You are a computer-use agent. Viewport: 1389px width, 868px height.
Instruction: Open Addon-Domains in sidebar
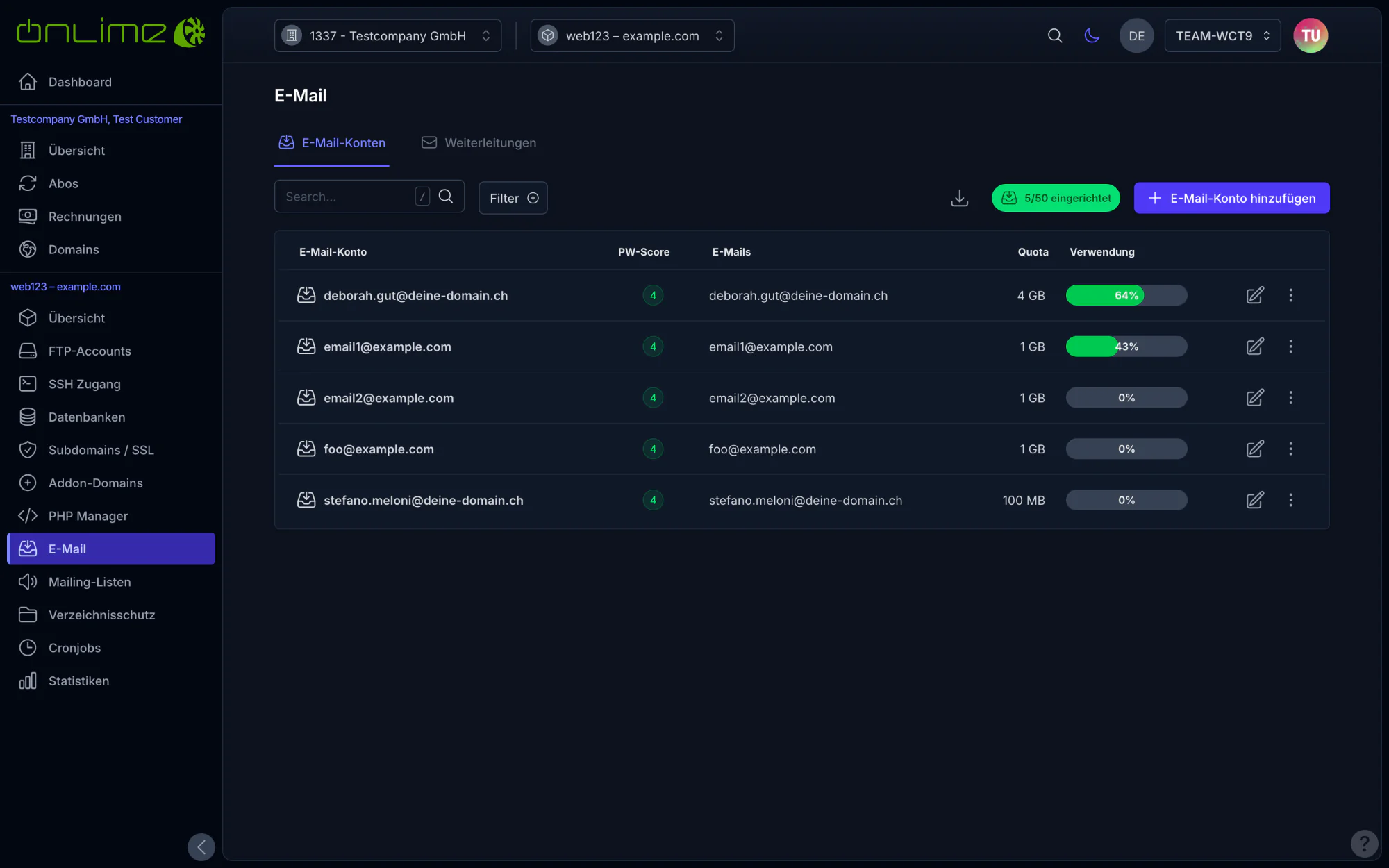(111, 483)
